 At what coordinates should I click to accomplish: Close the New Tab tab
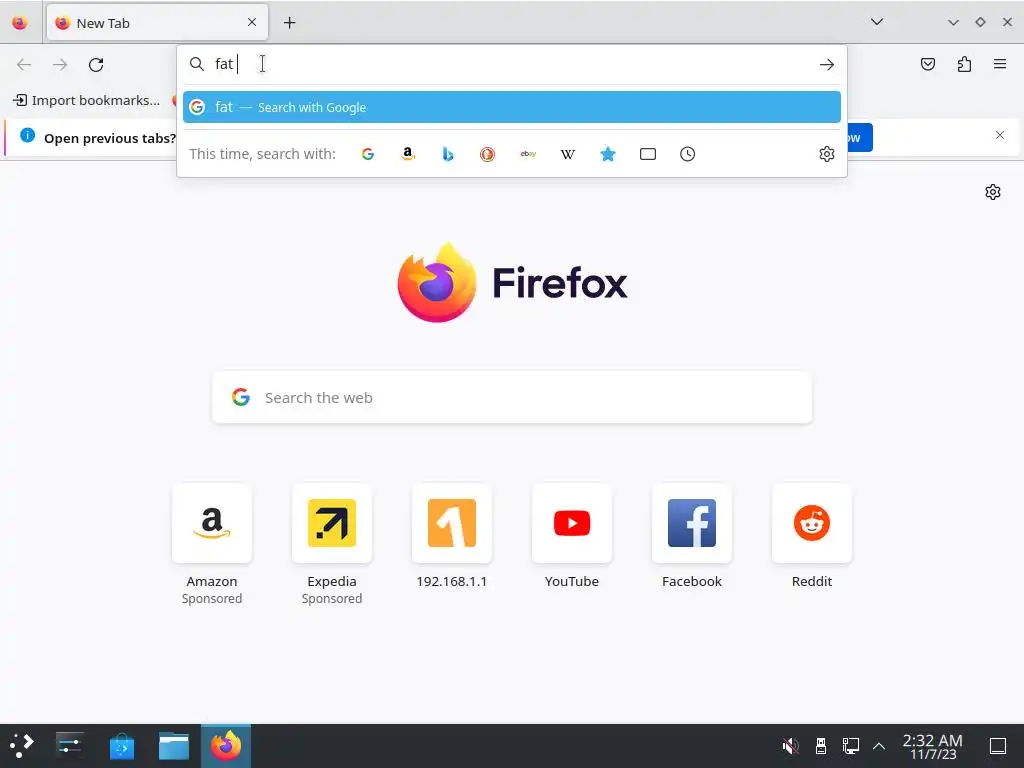pyautogui.click(x=252, y=22)
